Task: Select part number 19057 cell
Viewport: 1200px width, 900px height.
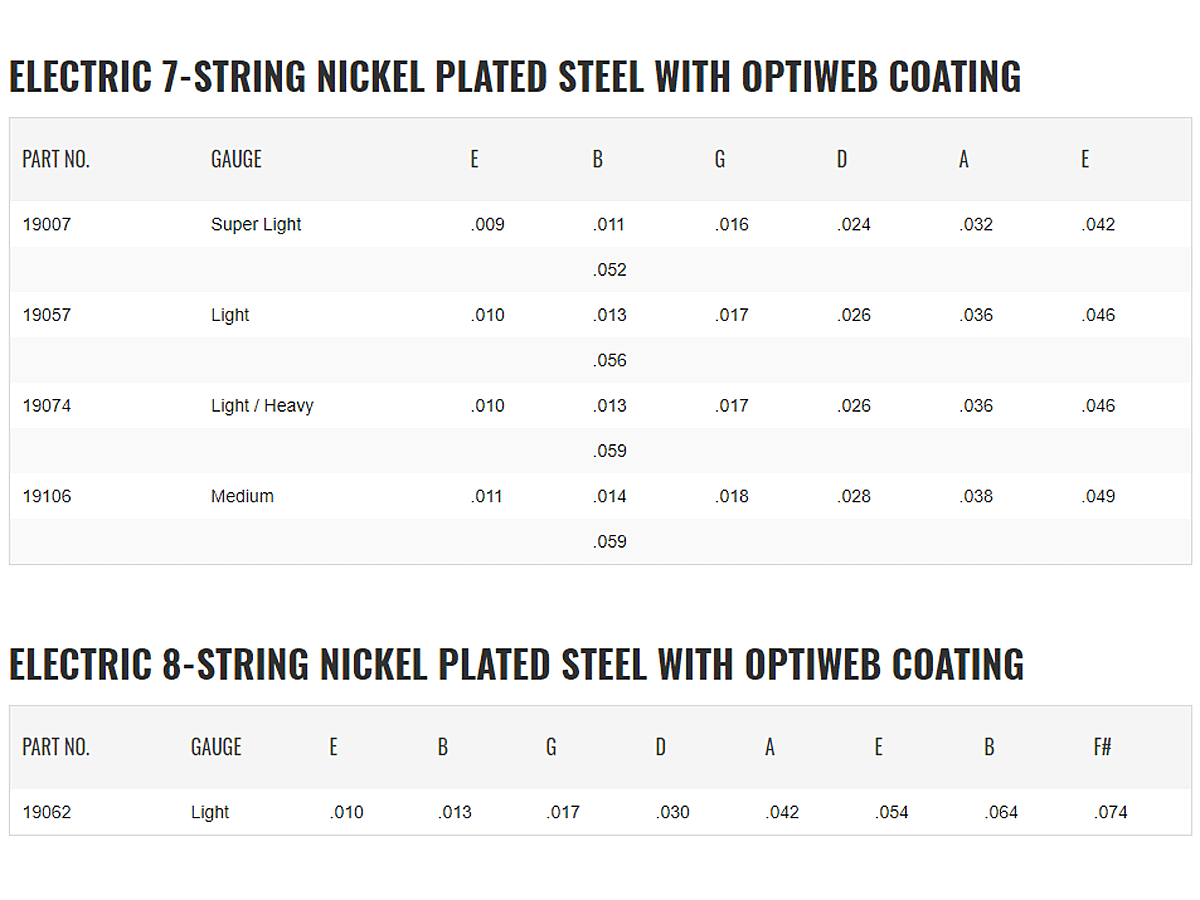Action: 47,315
